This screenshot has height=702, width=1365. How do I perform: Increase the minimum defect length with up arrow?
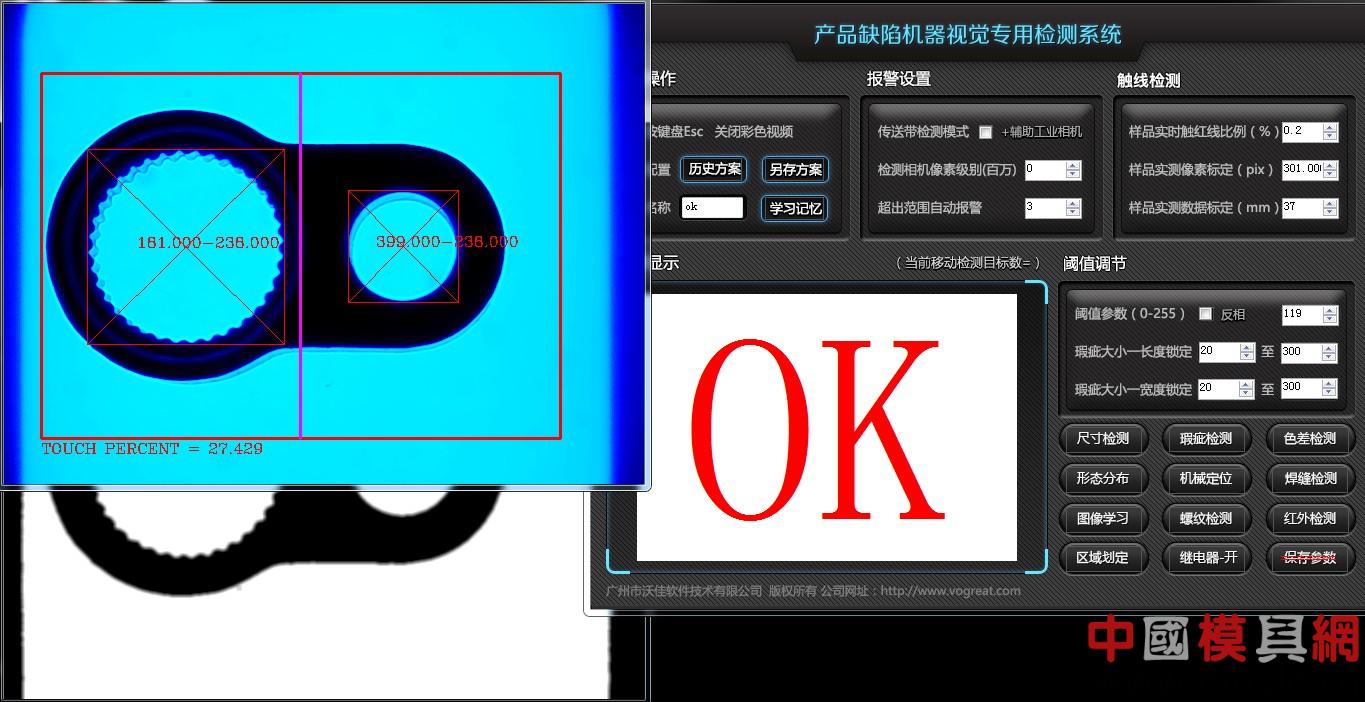pos(1247,348)
